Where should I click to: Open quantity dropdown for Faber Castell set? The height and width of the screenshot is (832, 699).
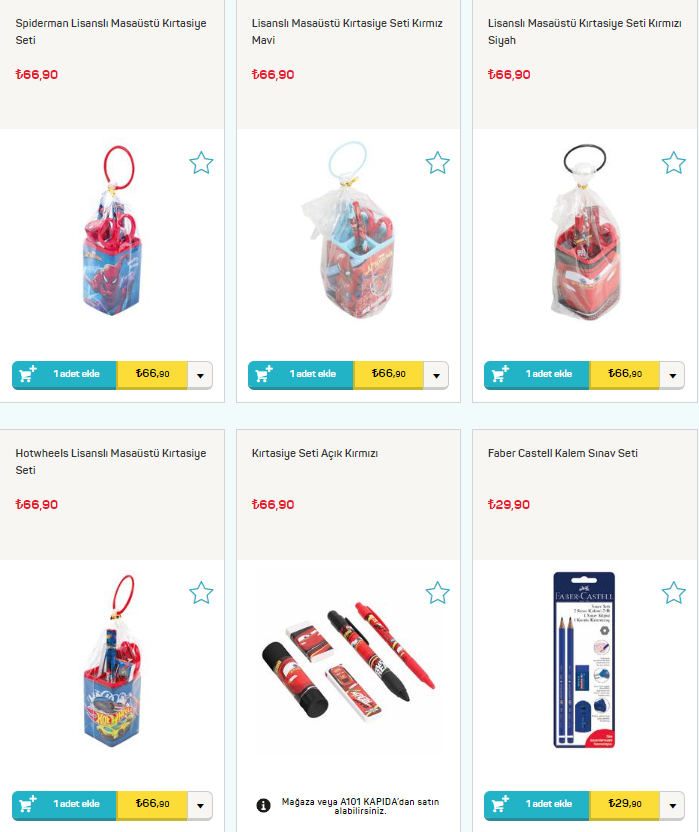pos(672,805)
